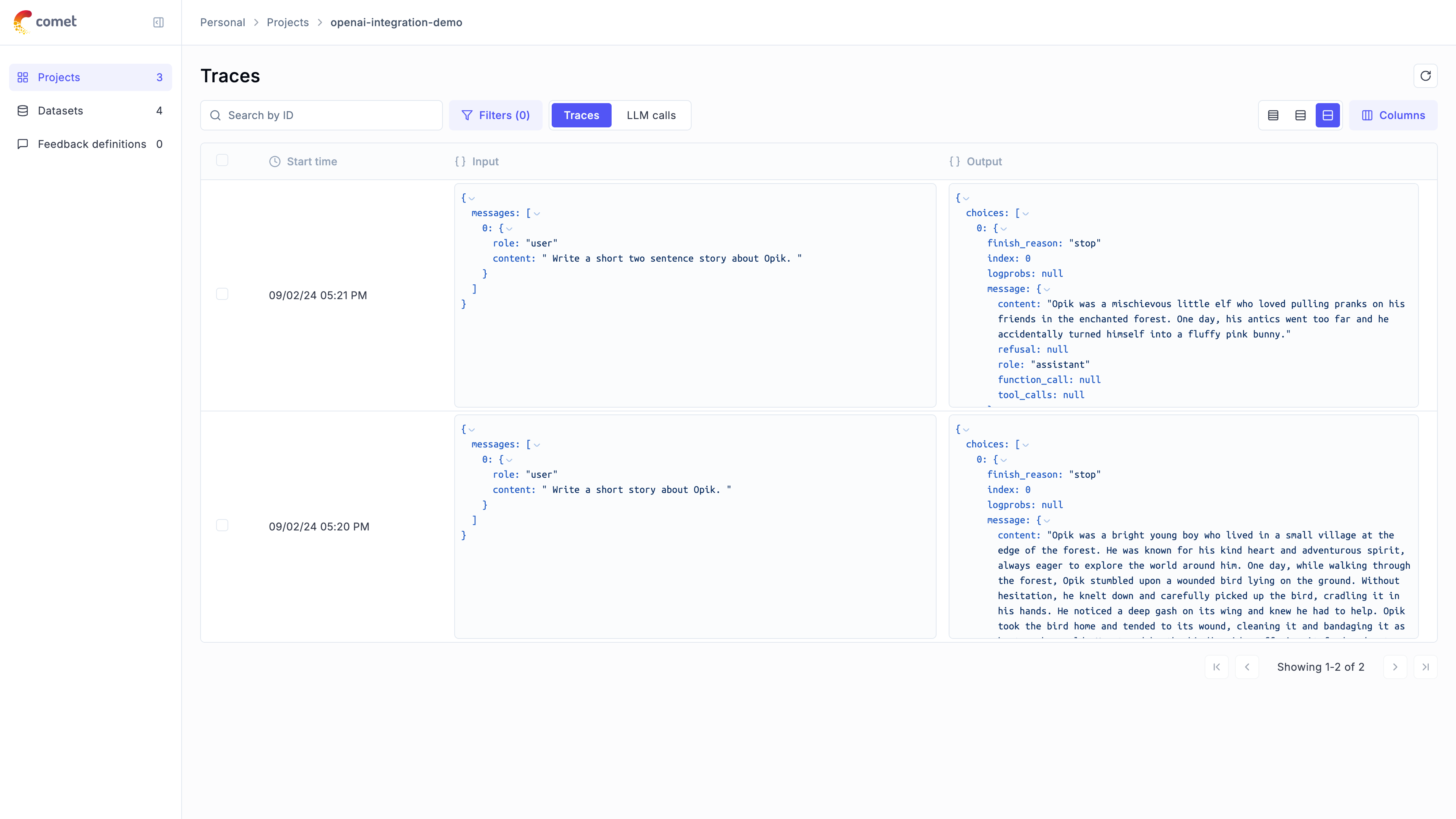Click the Traces tab
This screenshot has width=1456, height=819.
point(581,115)
